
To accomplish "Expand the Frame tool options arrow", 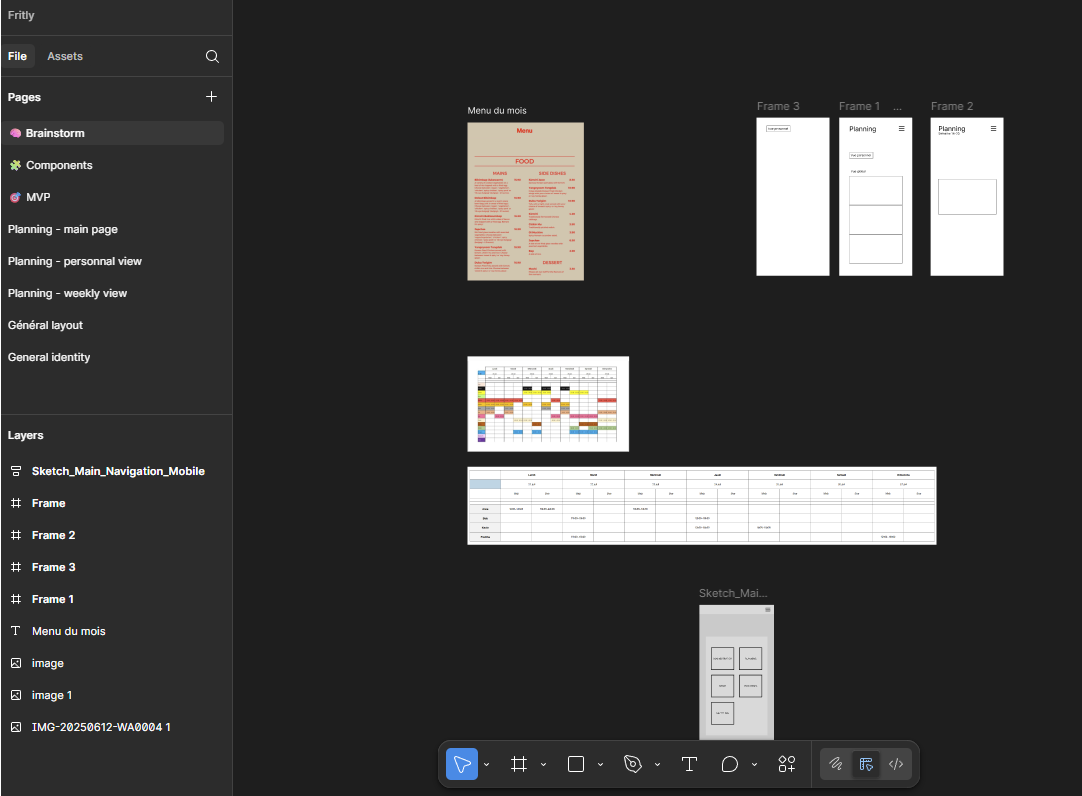I will tap(544, 765).
